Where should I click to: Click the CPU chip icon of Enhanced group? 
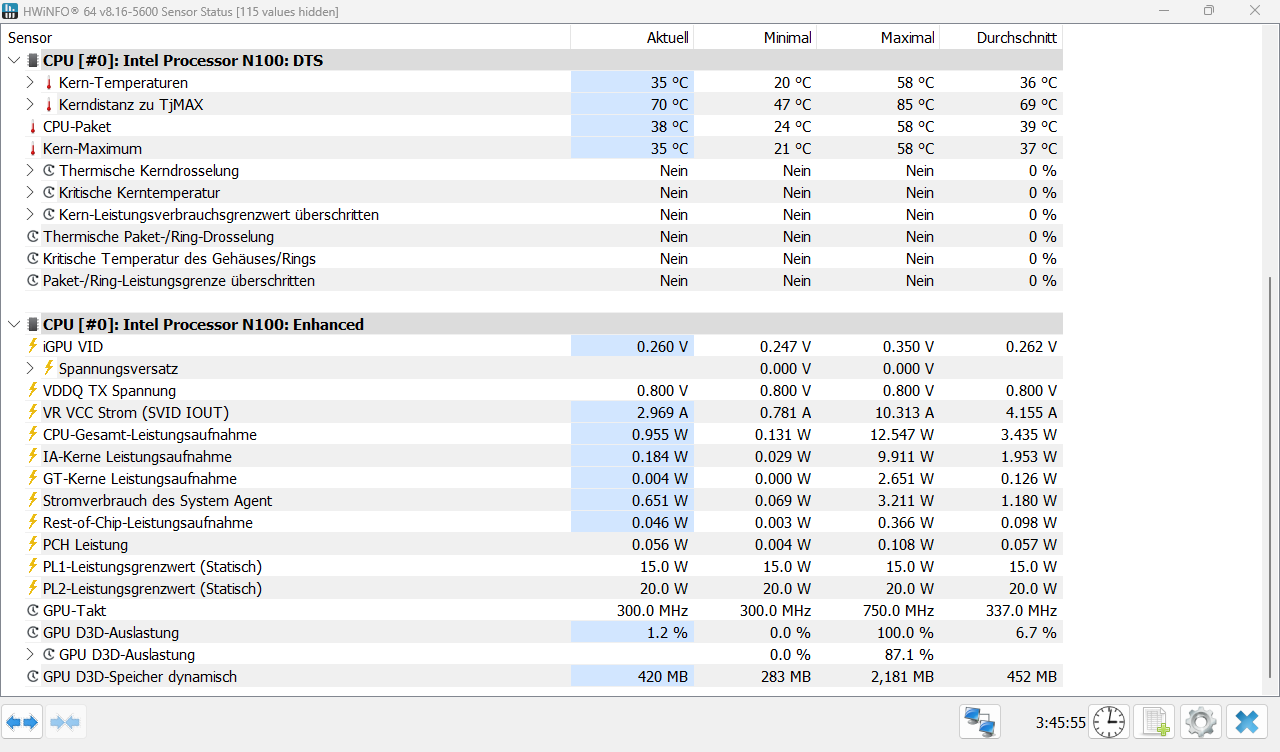(33, 325)
